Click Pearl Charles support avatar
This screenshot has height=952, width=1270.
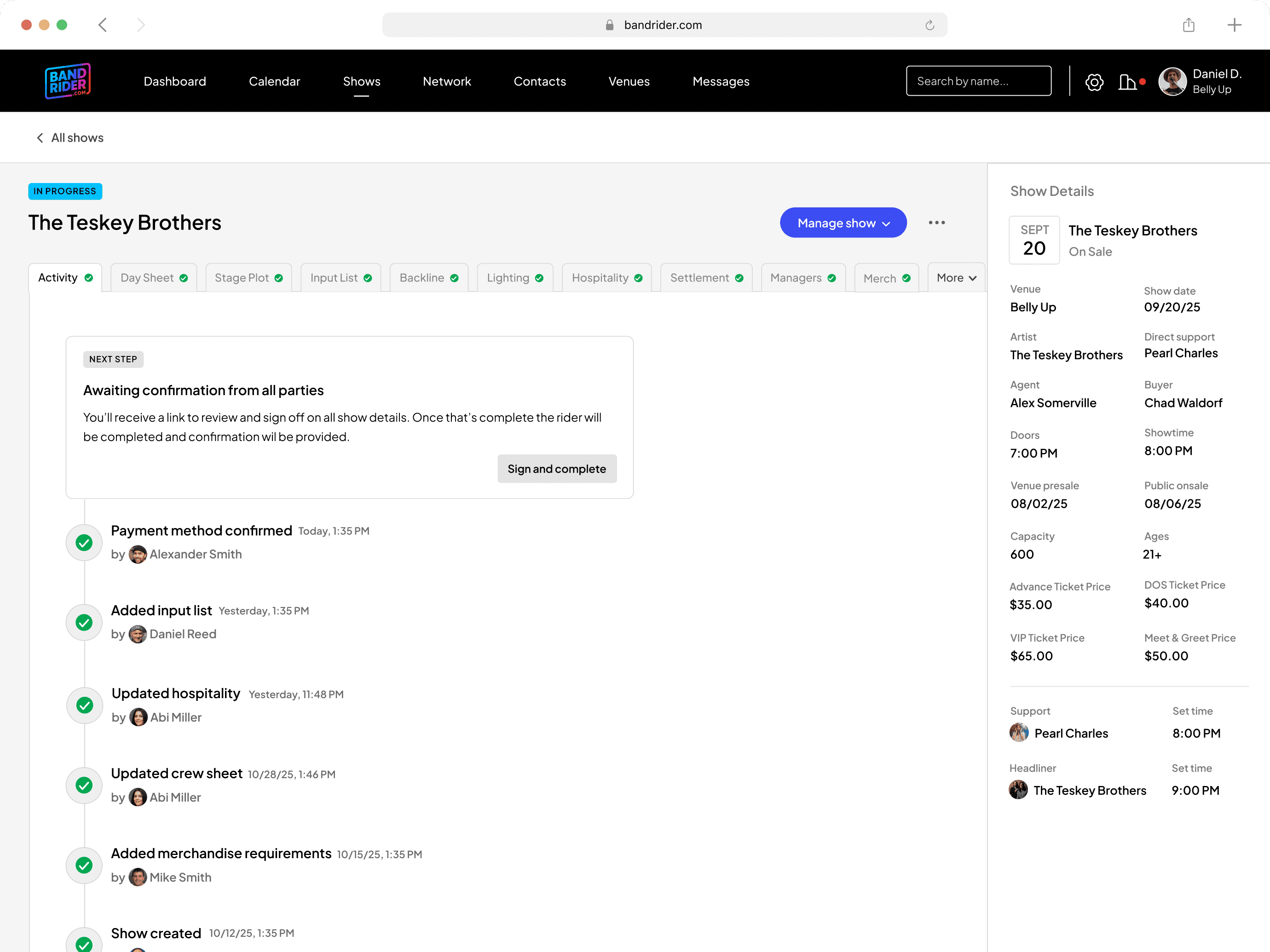tap(1019, 733)
